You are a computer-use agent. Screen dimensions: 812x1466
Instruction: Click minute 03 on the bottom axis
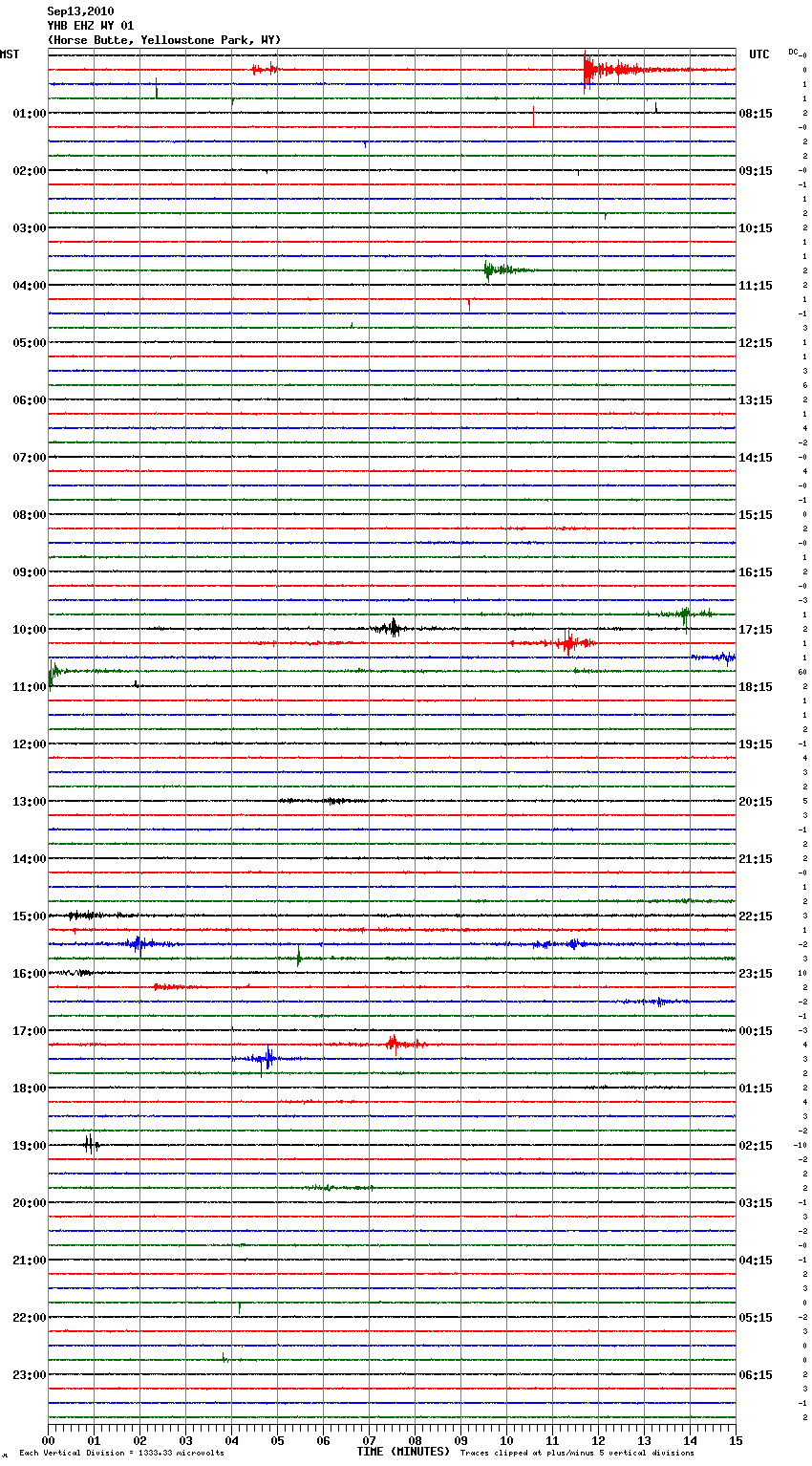pos(185,1440)
